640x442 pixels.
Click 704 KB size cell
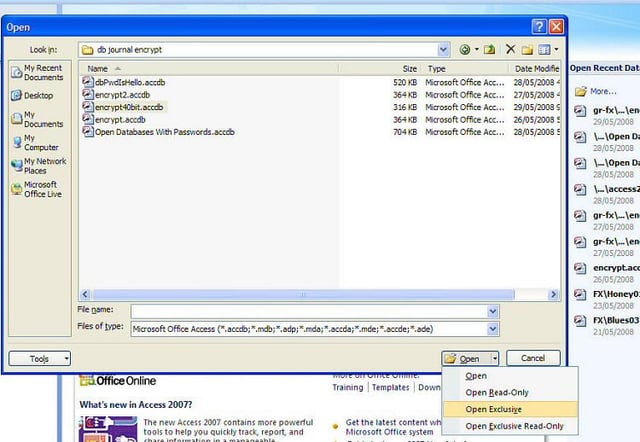coord(405,132)
